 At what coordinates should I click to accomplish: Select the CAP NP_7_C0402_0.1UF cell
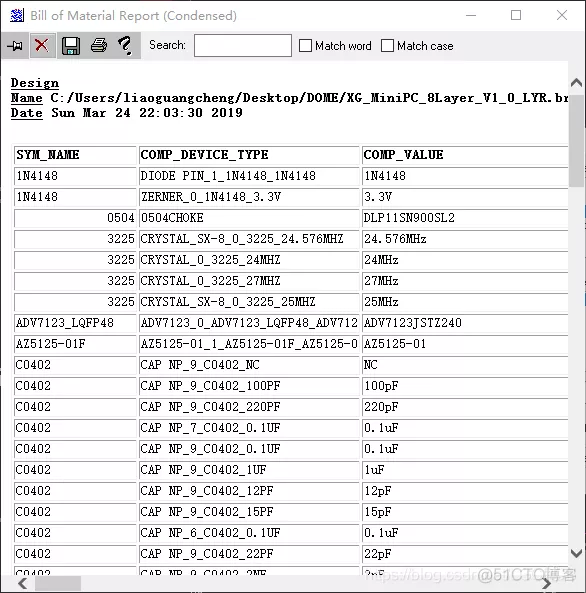point(249,428)
